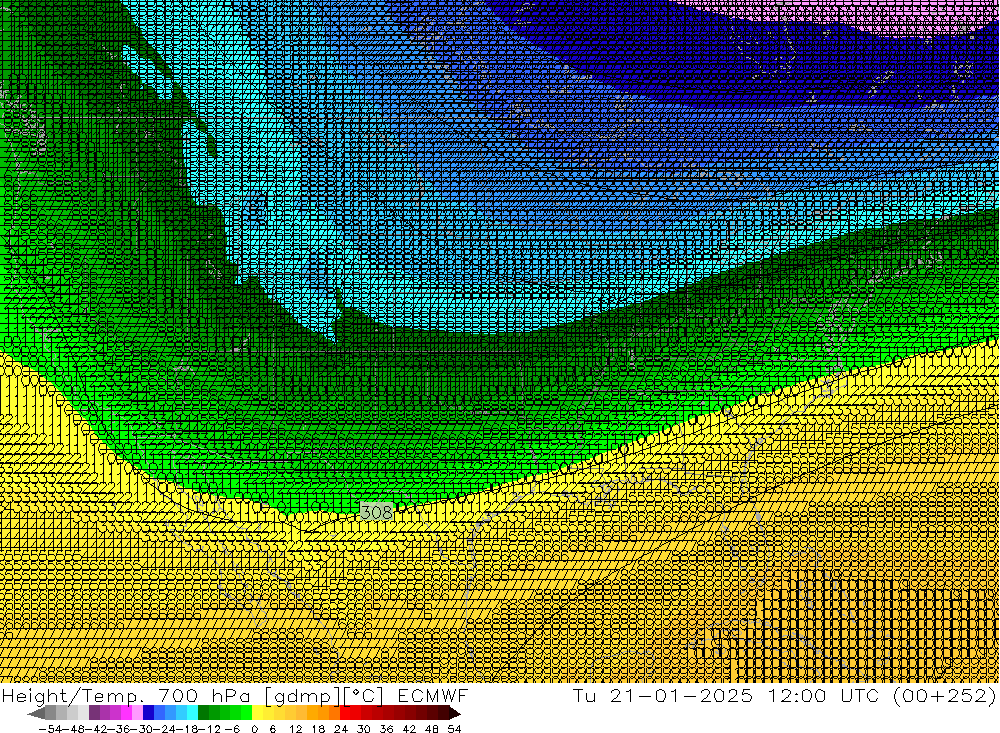Click the Tu 21-01-2025 date text
The height and width of the screenshot is (733, 1000).
pos(663,695)
